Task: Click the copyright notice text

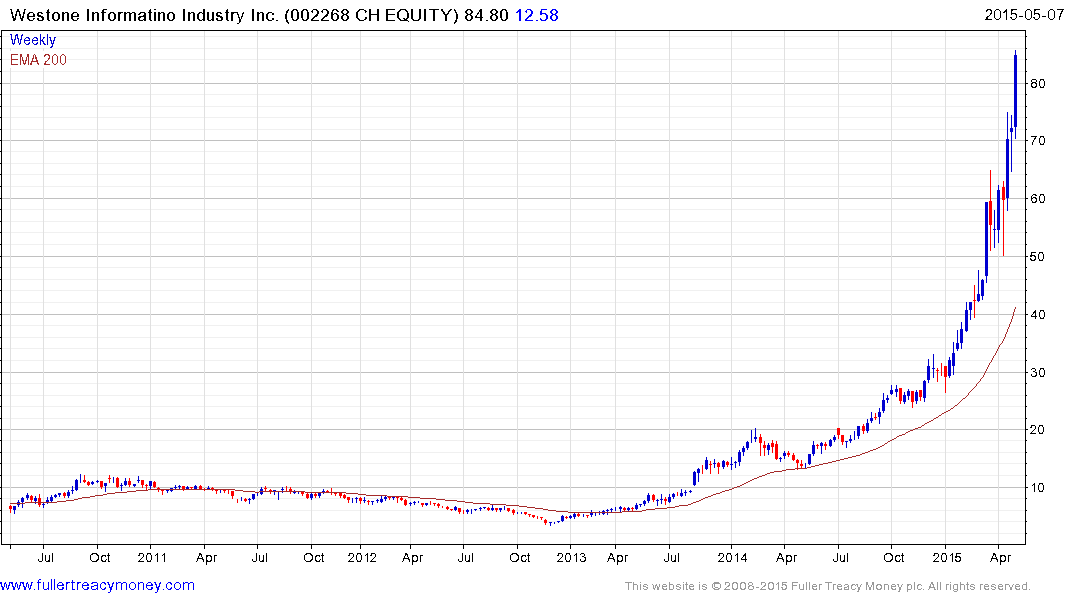Action: click(828, 586)
